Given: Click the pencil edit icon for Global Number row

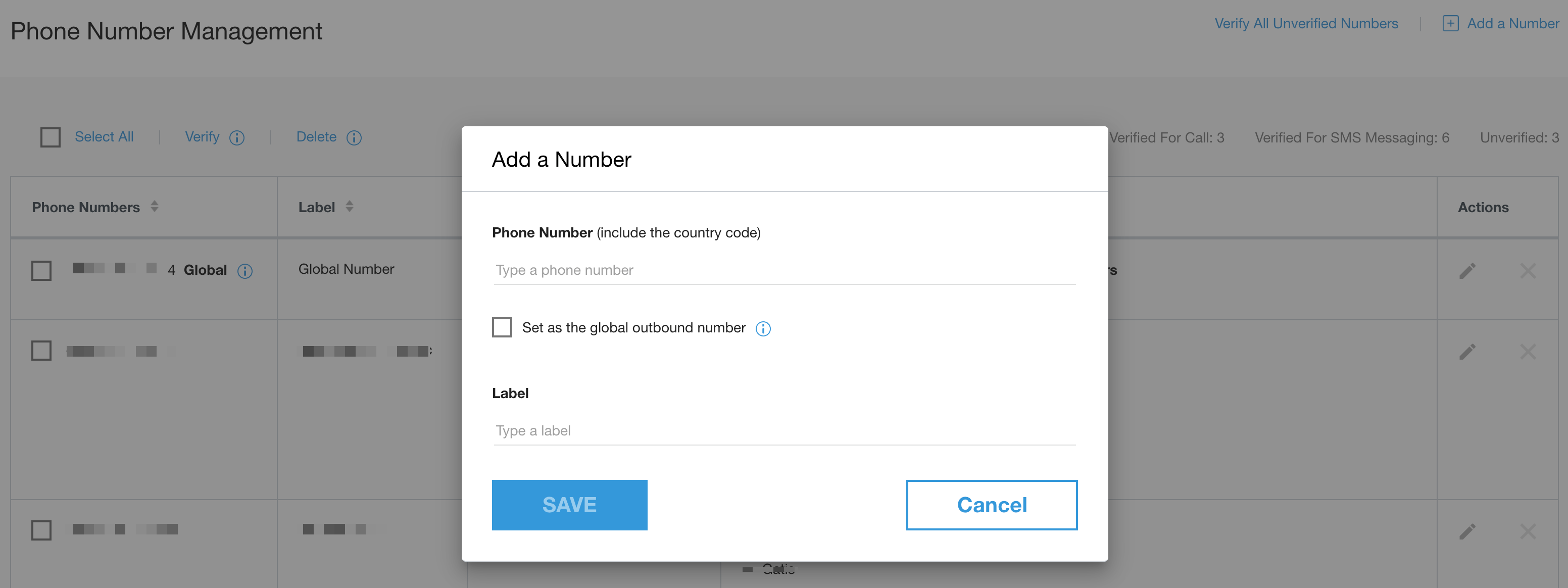Looking at the screenshot, I should pos(1467,270).
